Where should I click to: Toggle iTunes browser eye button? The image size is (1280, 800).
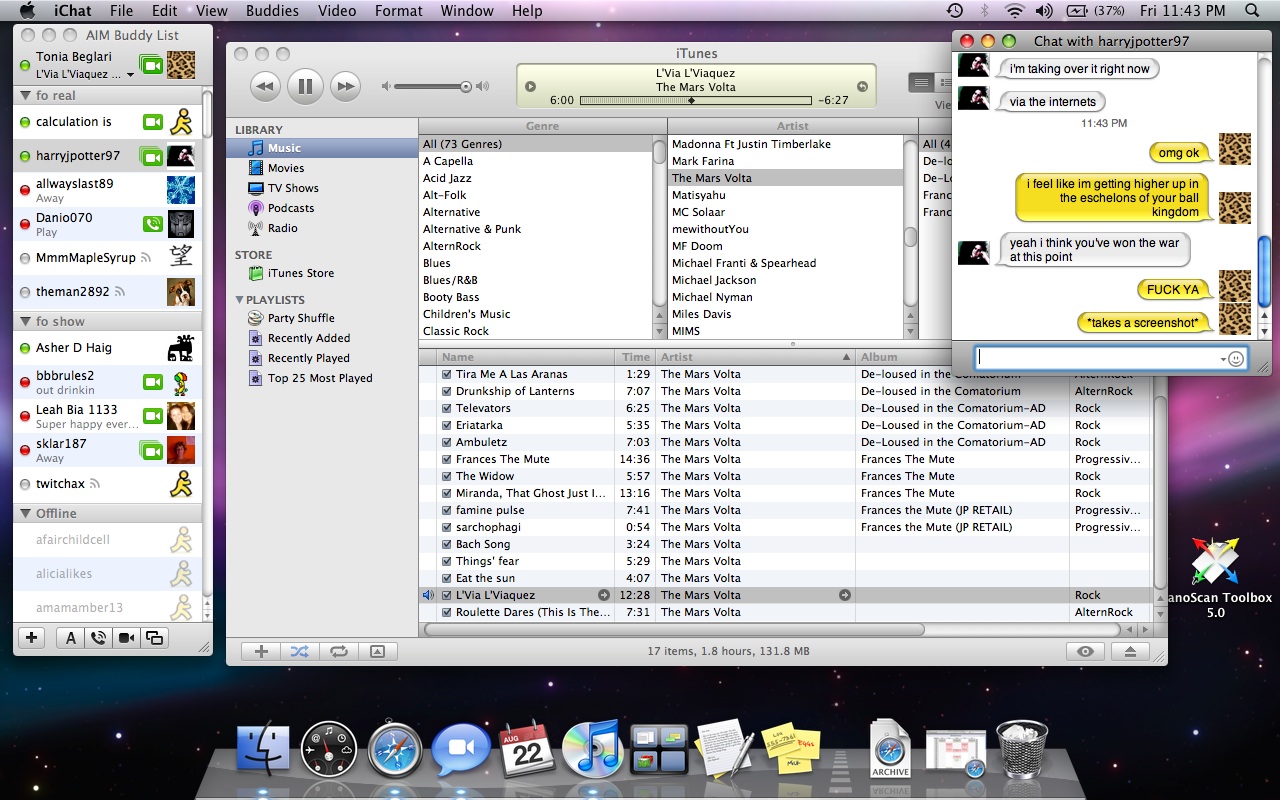click(x=1085, y=651)
